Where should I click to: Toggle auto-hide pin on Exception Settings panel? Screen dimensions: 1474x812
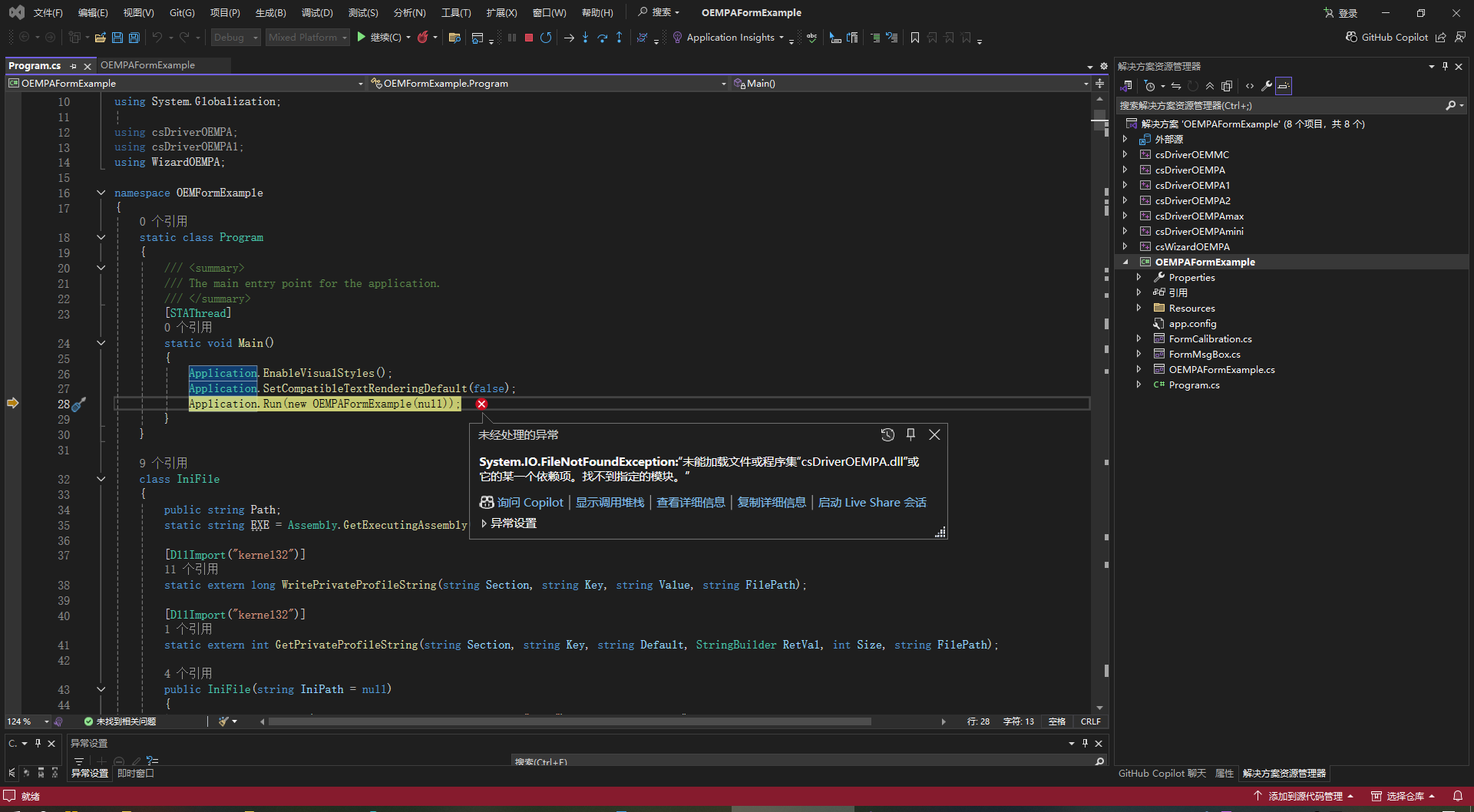pos(1085,743)
